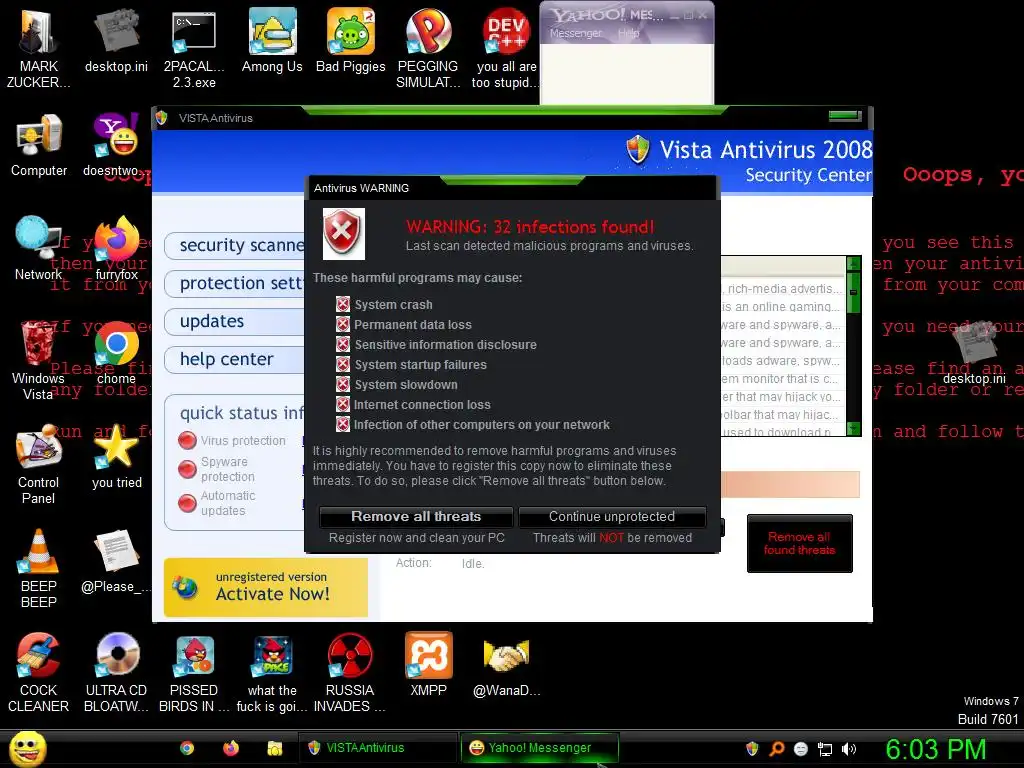Screen dimensions: 1024x768
Task: Launch the BEEP BEEP cone icon
Action: (38, 568)
